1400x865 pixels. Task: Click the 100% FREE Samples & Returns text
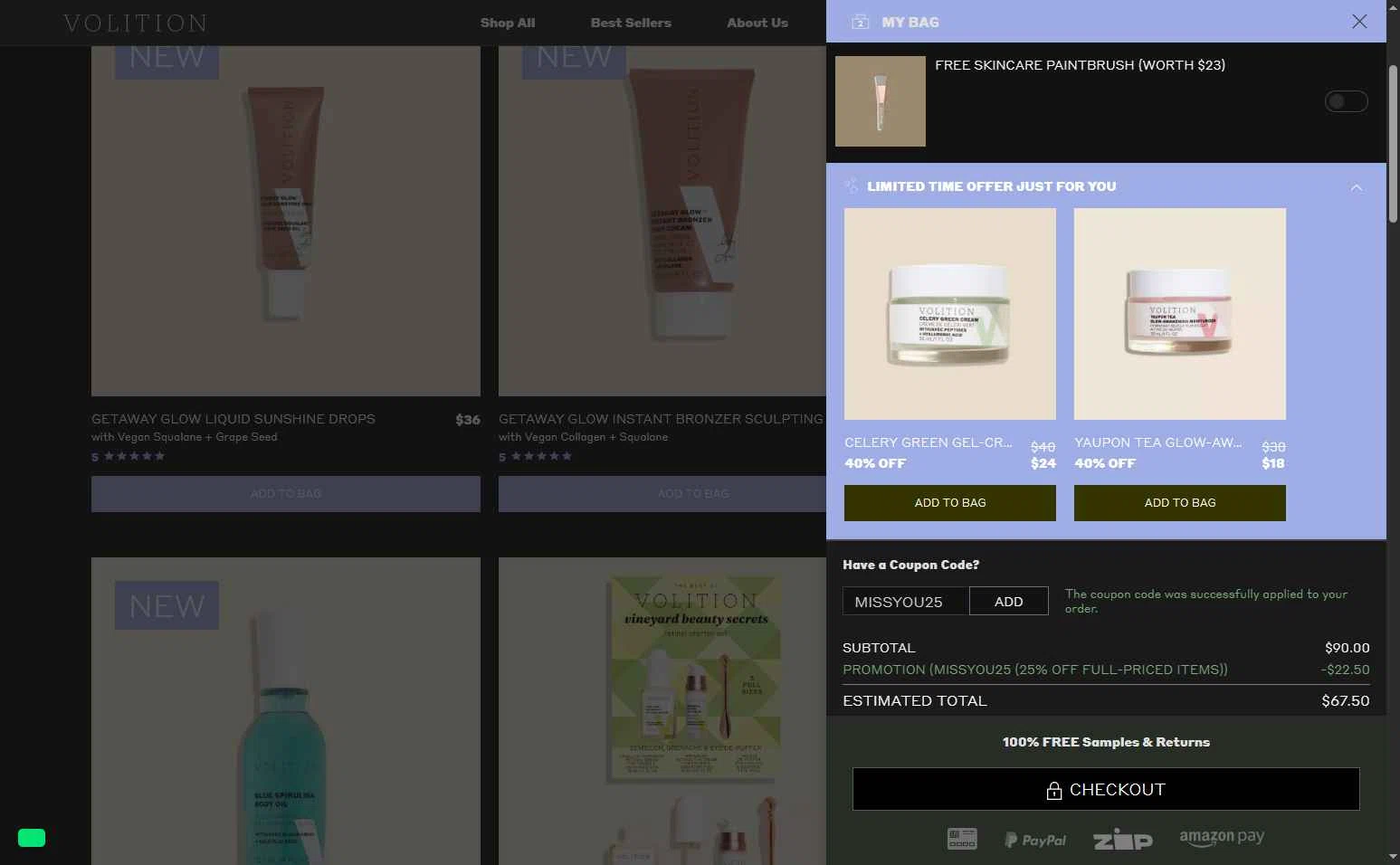click(x=1106, y=742)
